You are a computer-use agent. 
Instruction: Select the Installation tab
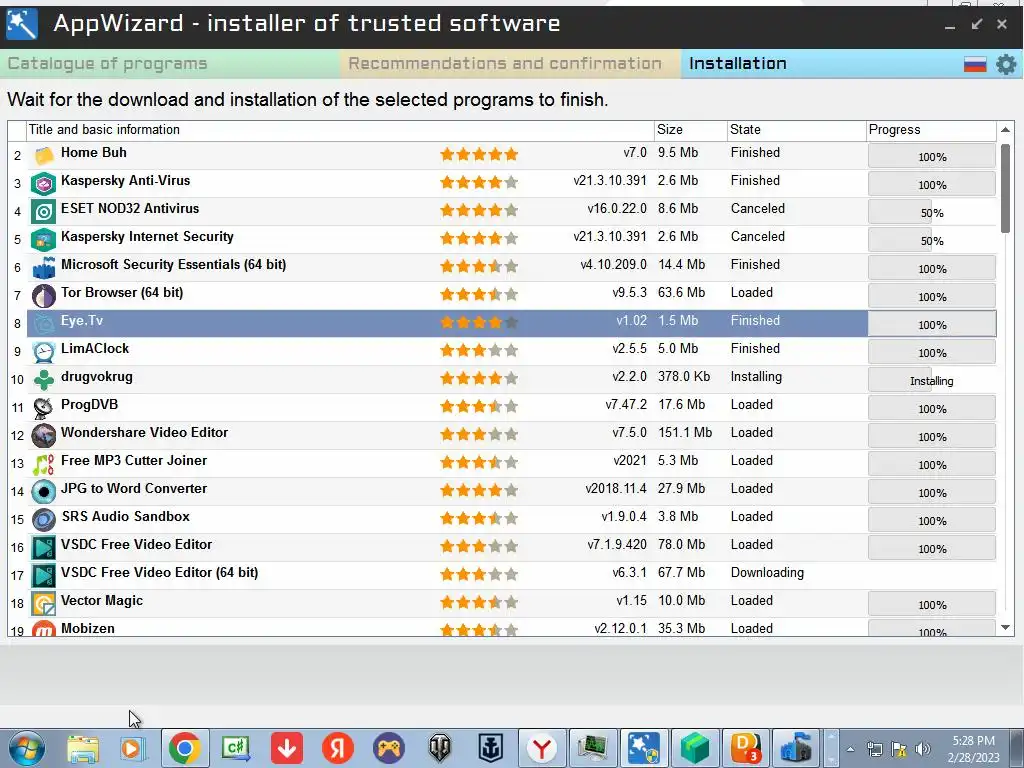point(738,64)
